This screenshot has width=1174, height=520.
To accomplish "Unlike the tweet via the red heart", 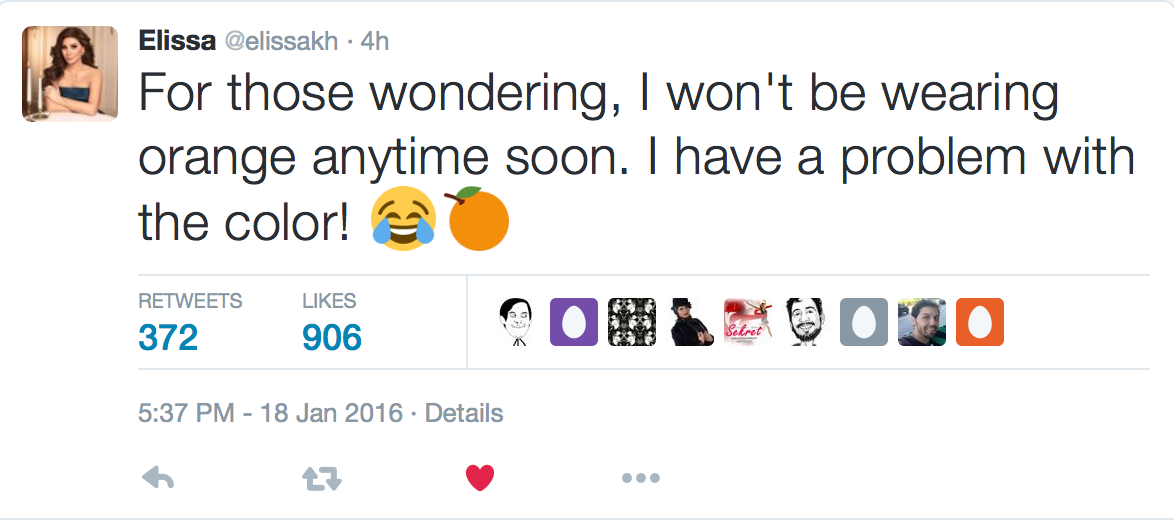I will (480, 479).
